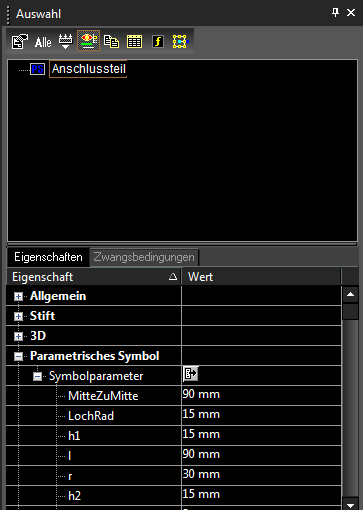
Task: Click the MitteZuMitte value 90 mm
Action: pyautogui.click(x=201, y=394)
